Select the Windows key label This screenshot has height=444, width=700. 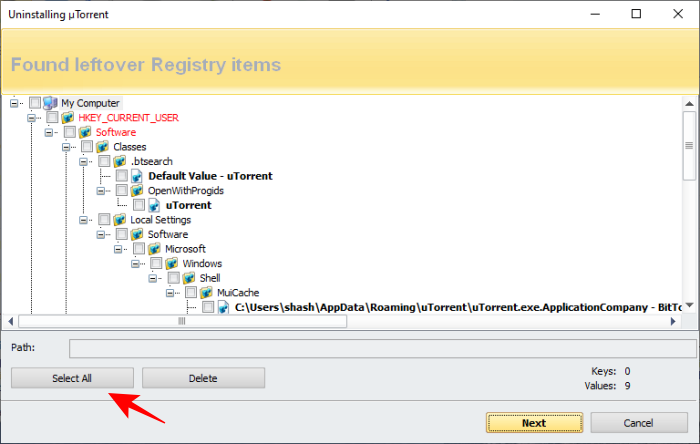point(202,264)
